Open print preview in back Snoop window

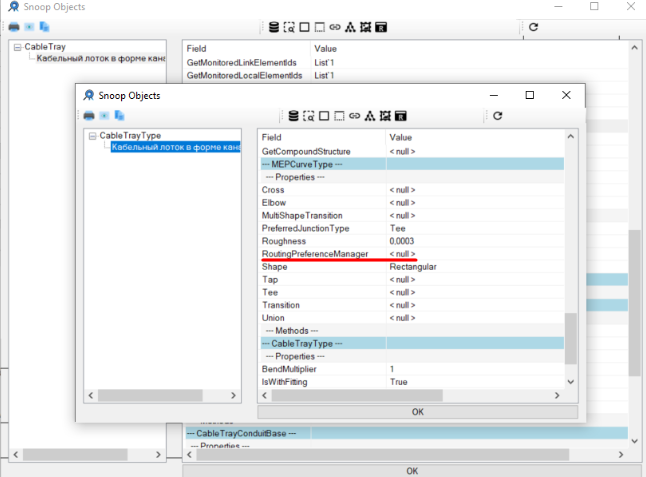29,27
